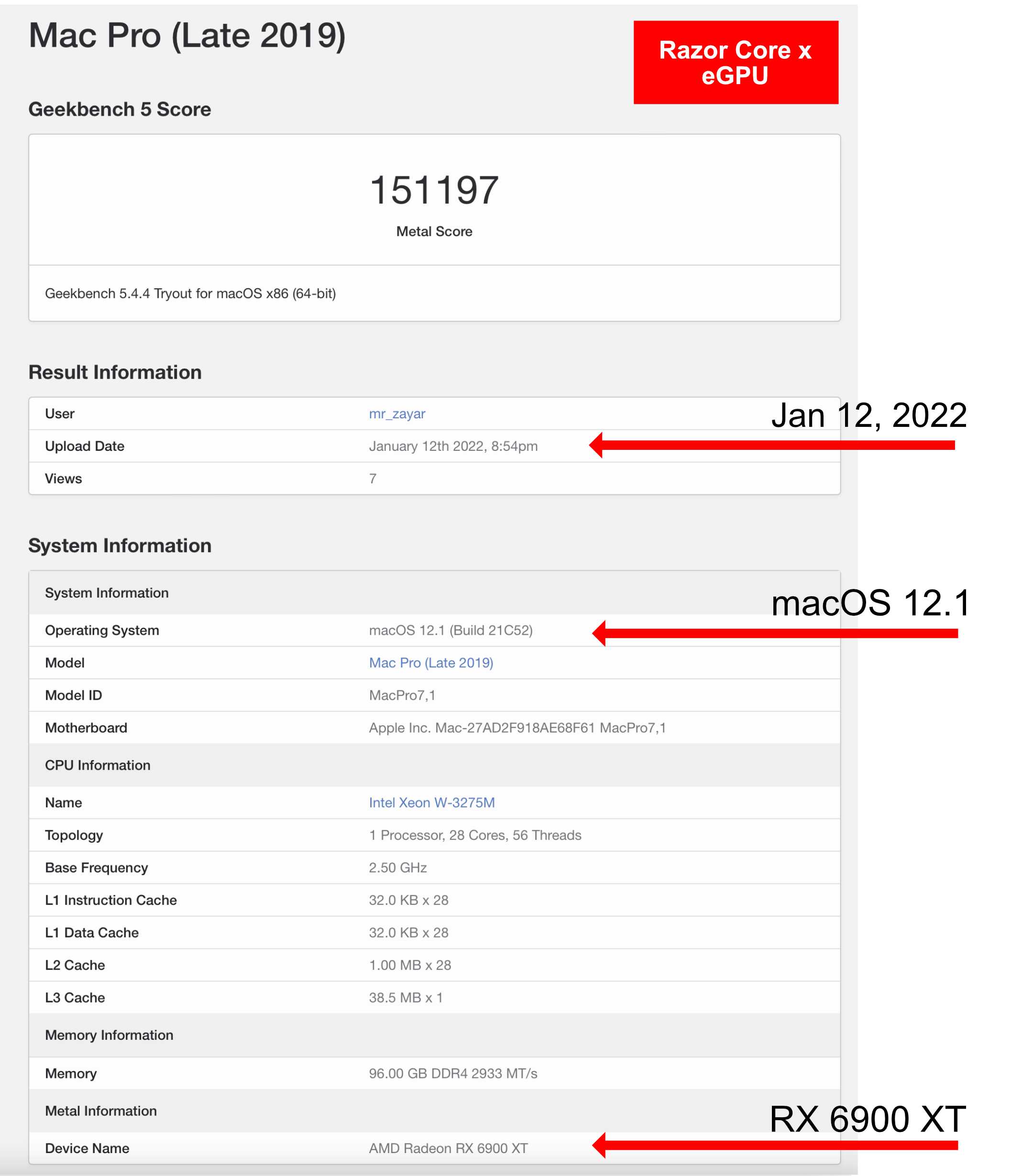Click the Memory Information section header
This screenshot has width=1033, height=1176.
[x=109, y=1035]
